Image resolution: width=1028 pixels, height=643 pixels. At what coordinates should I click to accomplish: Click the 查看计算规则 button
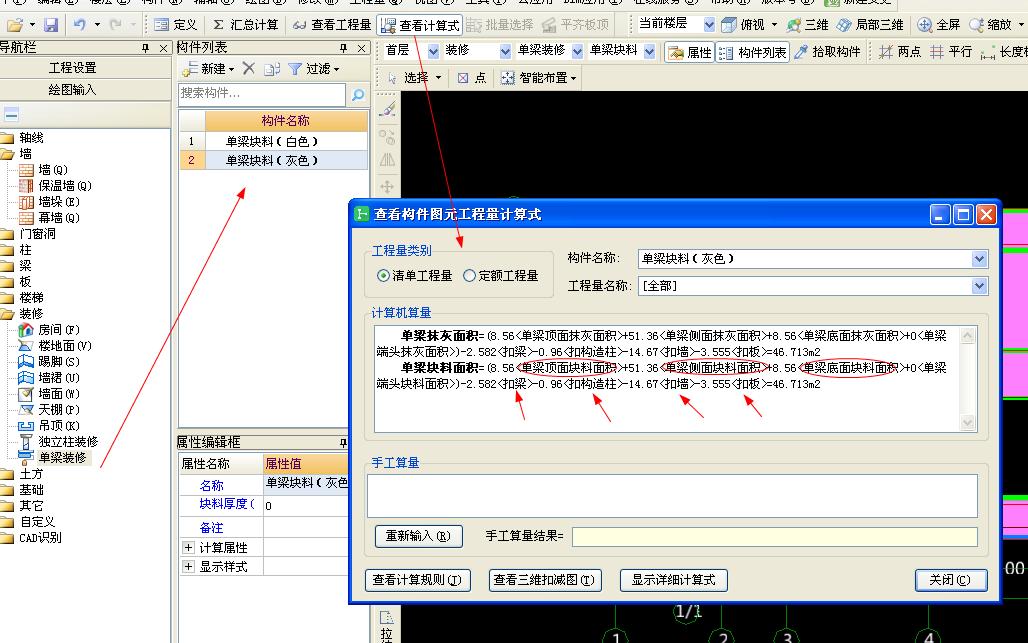[418, 580]
